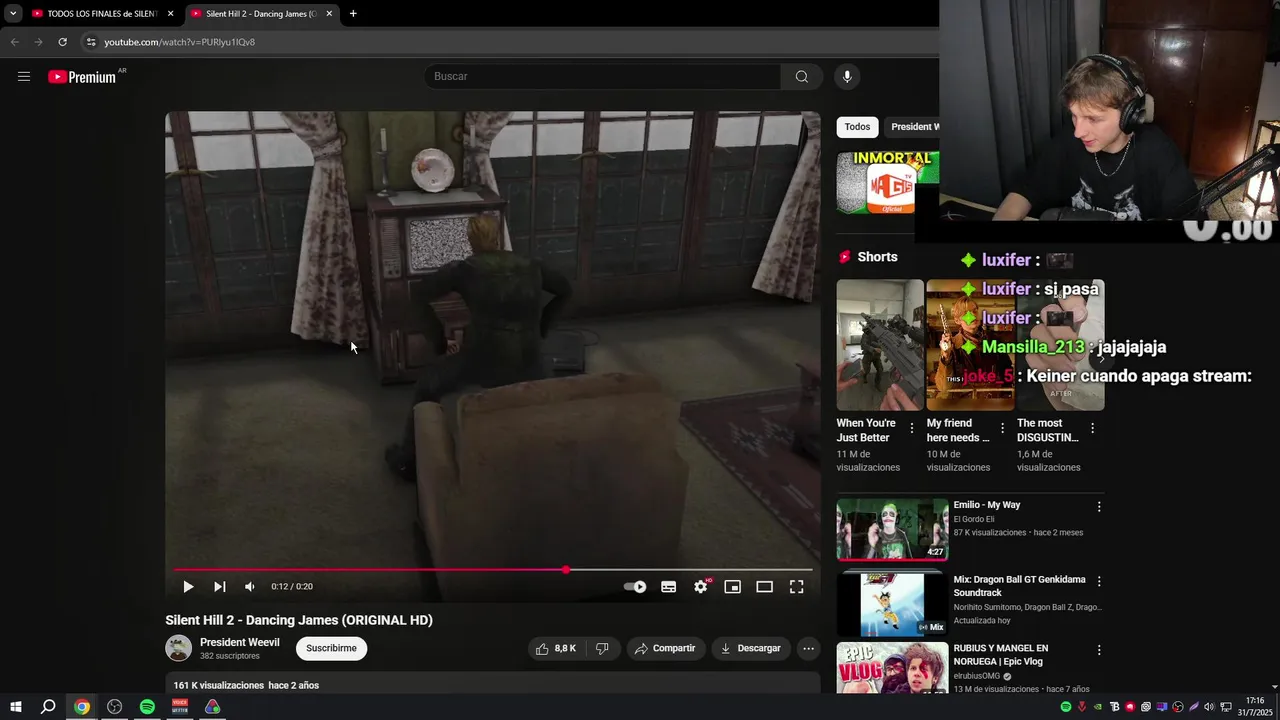Screen dimensions: 1280x720
Task: Open options menu for Emilio - My Way
Action: [1099, 507]
